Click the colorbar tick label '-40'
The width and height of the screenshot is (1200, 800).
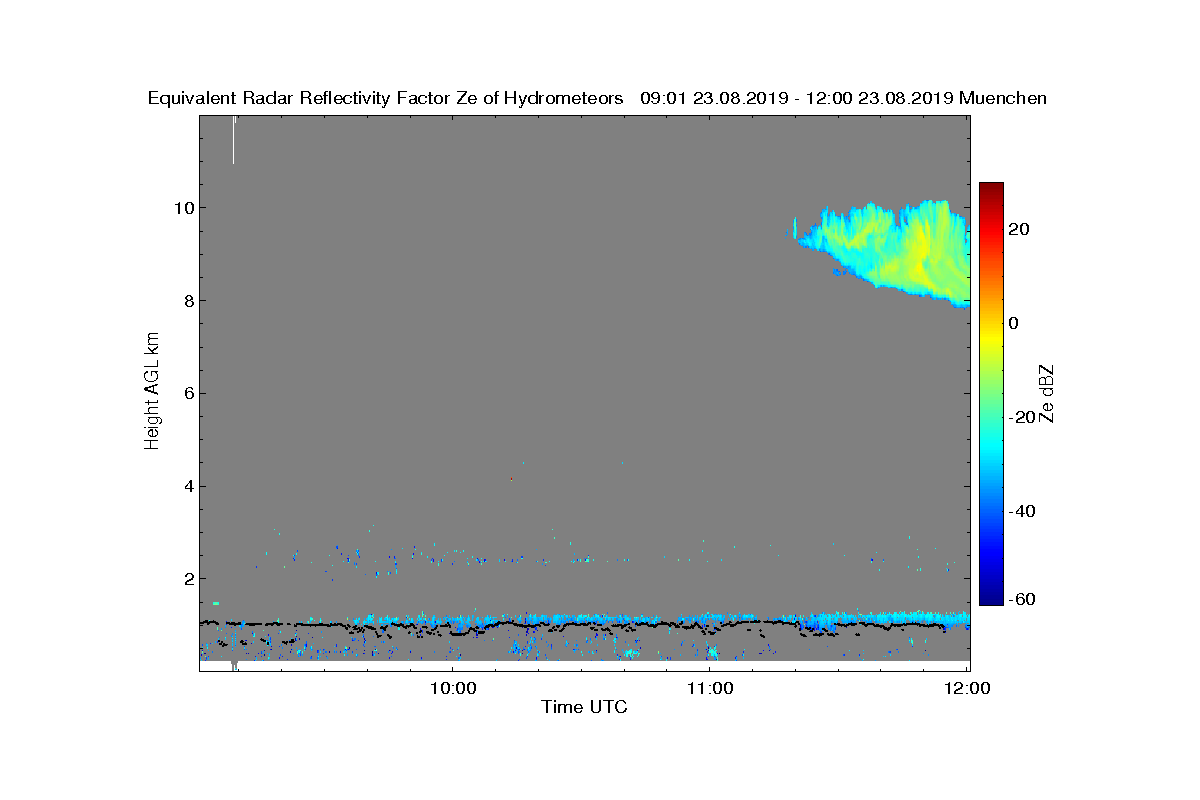pyautogui.click(x=1022, y=511)
